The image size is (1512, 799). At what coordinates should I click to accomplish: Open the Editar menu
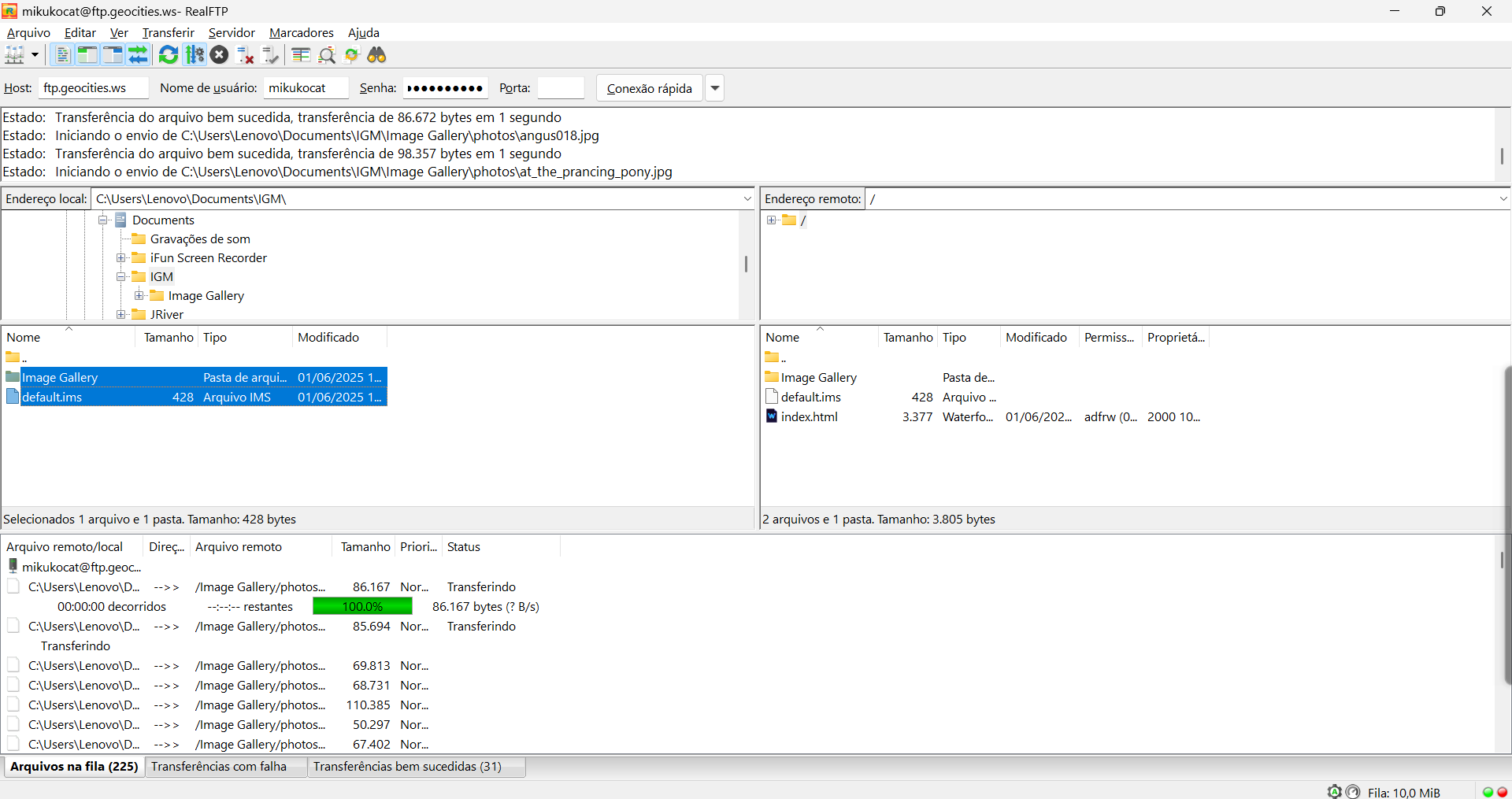point(80,32)
